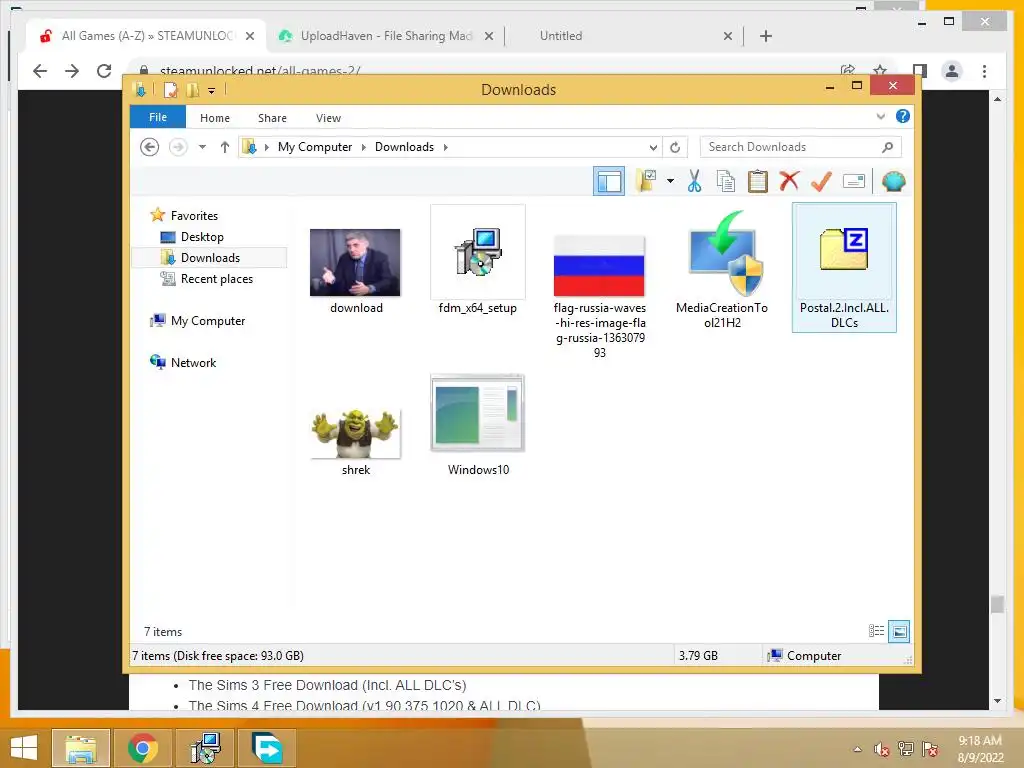The width and height of the screenshot is (1024, 768).
Task: Expand the ribbon with the chevron
Action: [880, 116]
